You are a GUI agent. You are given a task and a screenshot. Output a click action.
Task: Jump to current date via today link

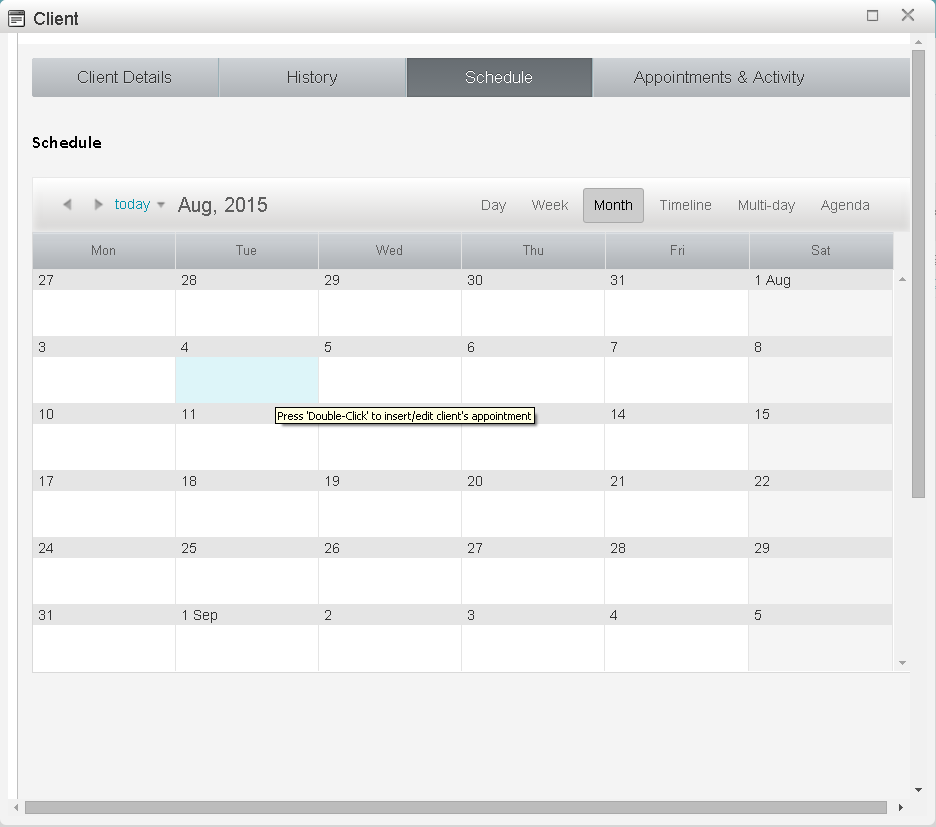pos(131,204)
